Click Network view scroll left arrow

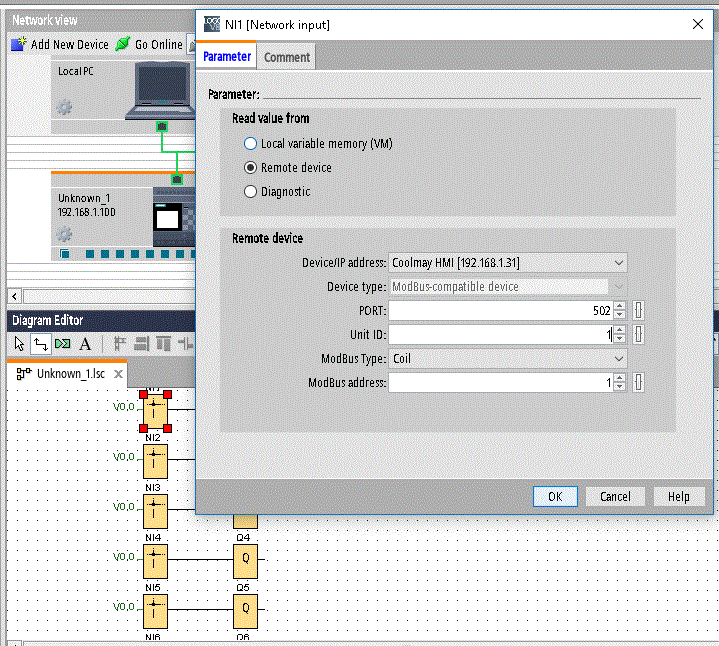point(15,296)
